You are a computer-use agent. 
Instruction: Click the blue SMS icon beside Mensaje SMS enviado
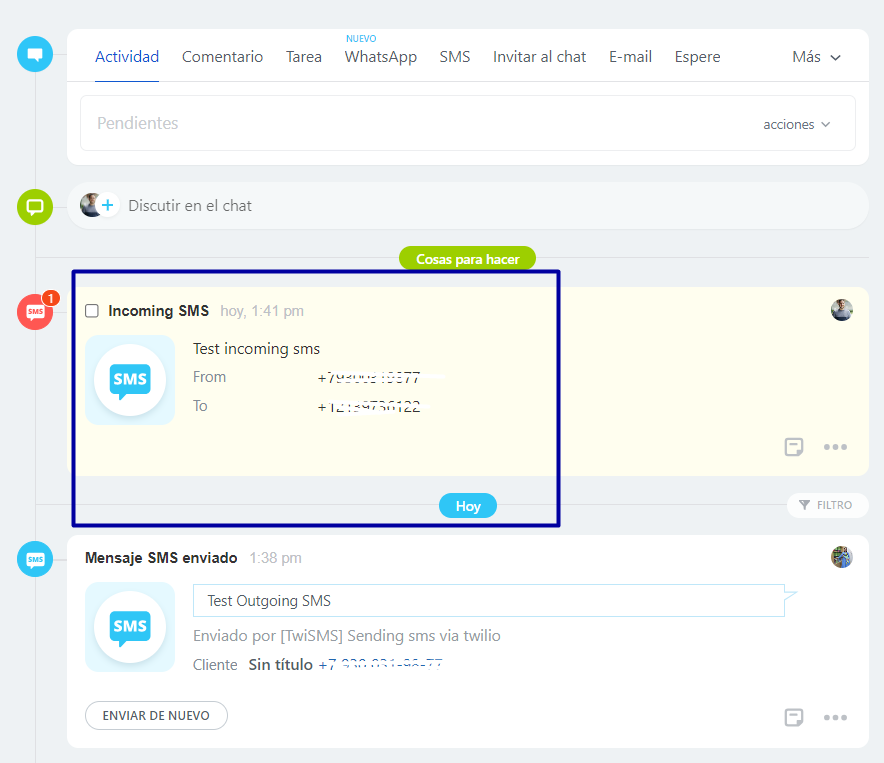35,559
